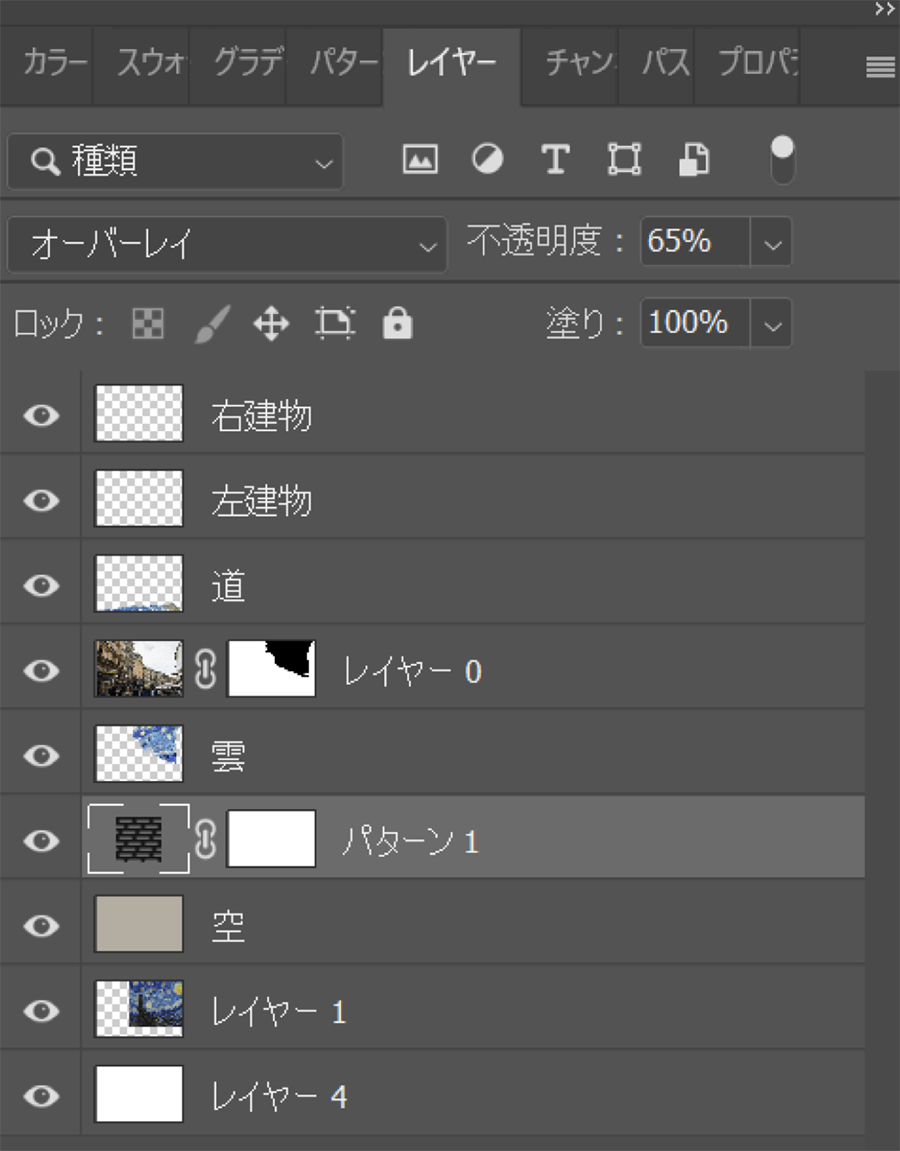Select layer name レイヤー 1
The height and width of the screenshot is (1151, 900).
point(278,1012)
